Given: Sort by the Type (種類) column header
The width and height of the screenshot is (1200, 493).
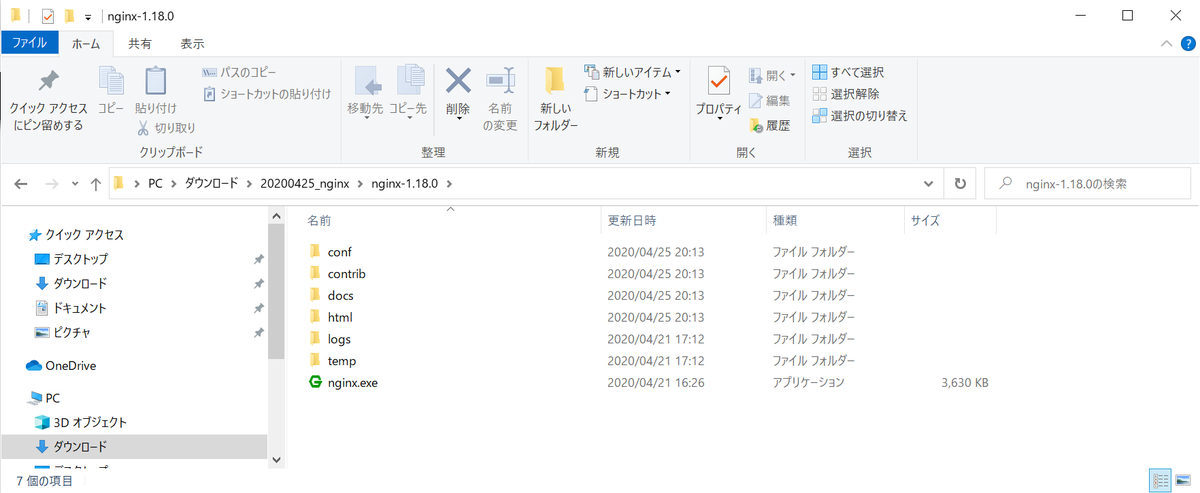Looking at the screenshot, I should click(784, 219).
